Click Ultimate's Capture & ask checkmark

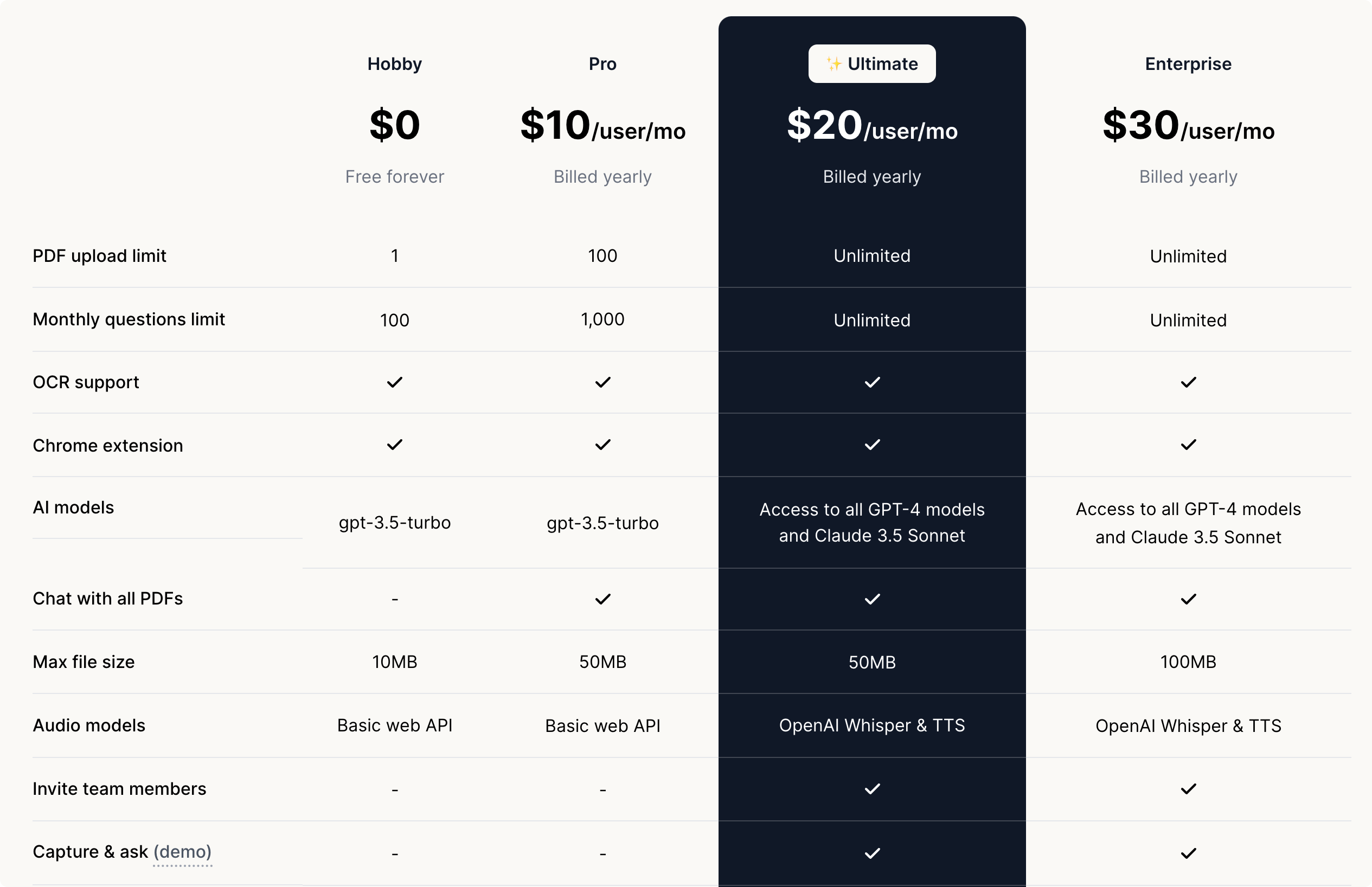pyautogui.click(x=872, y=853)
